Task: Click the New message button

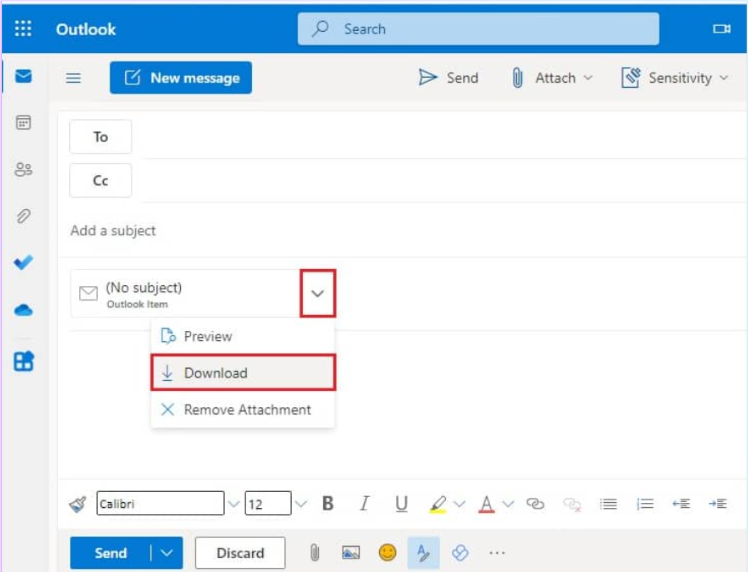Action: pyautogui.click(x=181, y=77)
